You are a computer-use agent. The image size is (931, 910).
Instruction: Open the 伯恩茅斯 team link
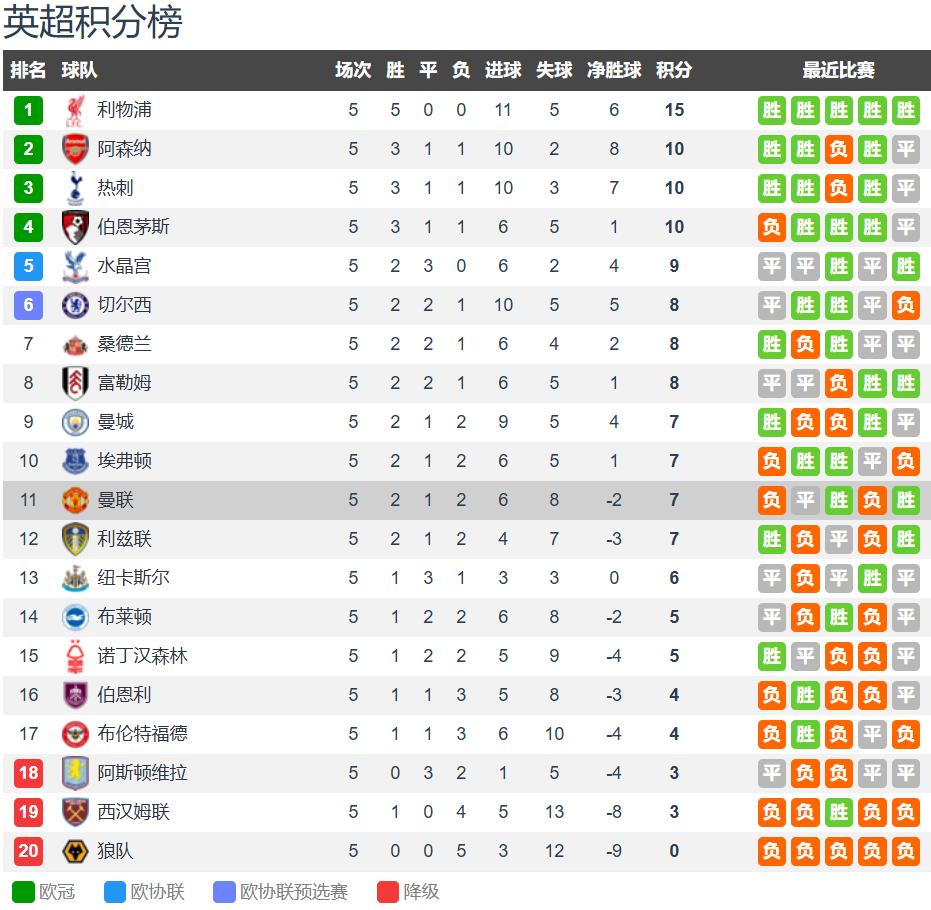[133, 227]
